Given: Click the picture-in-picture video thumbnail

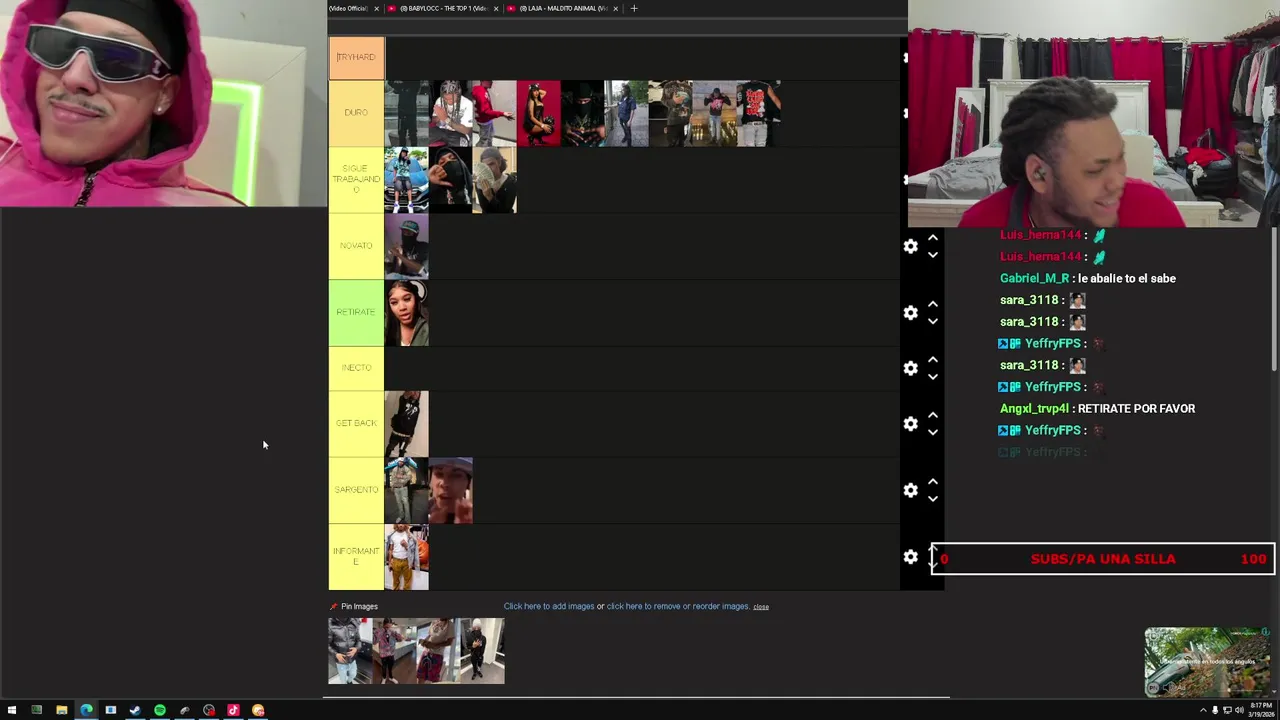Looking at the screenshot, I should pyautogui.click(x=1207, y=662).
